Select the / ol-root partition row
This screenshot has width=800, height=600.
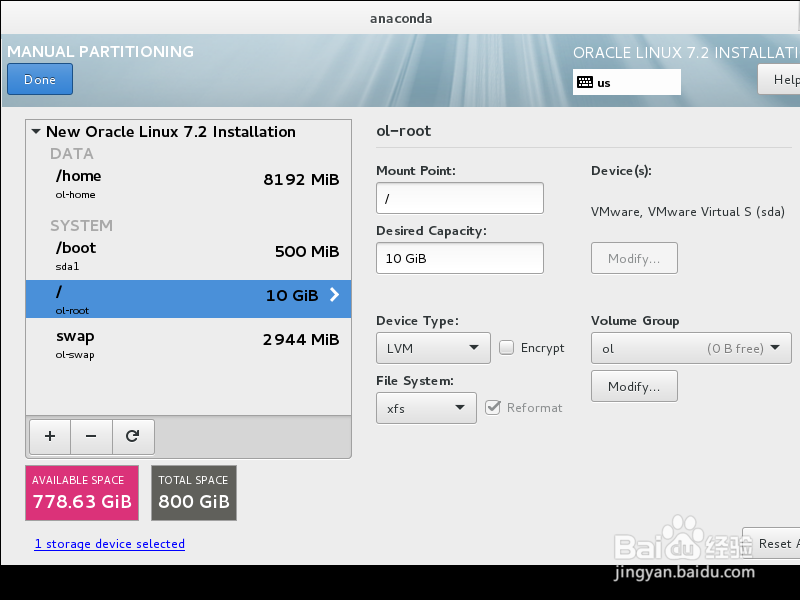[188, 299]
